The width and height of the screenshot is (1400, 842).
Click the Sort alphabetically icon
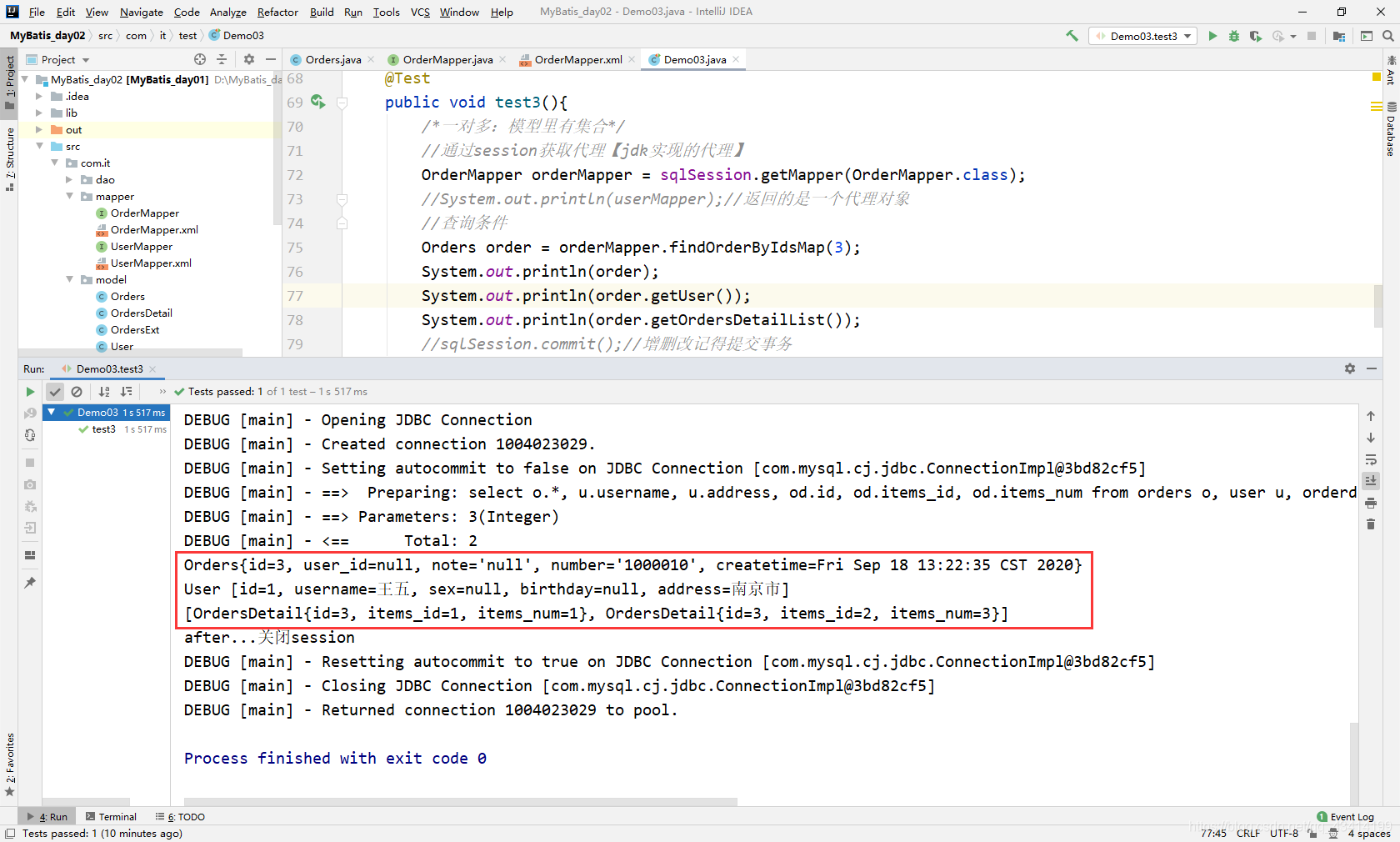pos(104,392)
